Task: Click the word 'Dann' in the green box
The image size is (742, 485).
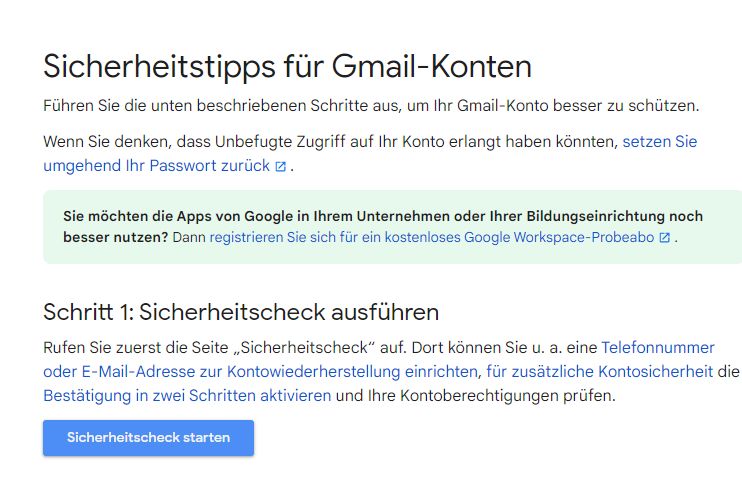Action: (x=189, y=237)
